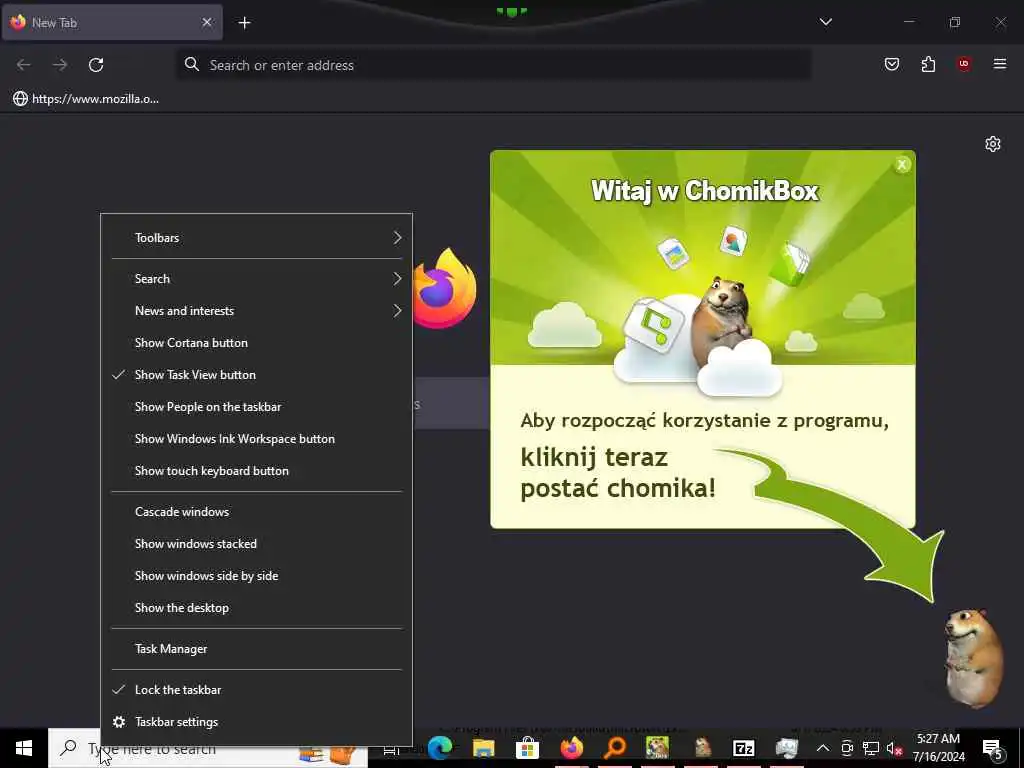Click the taskbar search magnifier icon
Screen dimensions: 1024x768
click(x=68, y=748)
